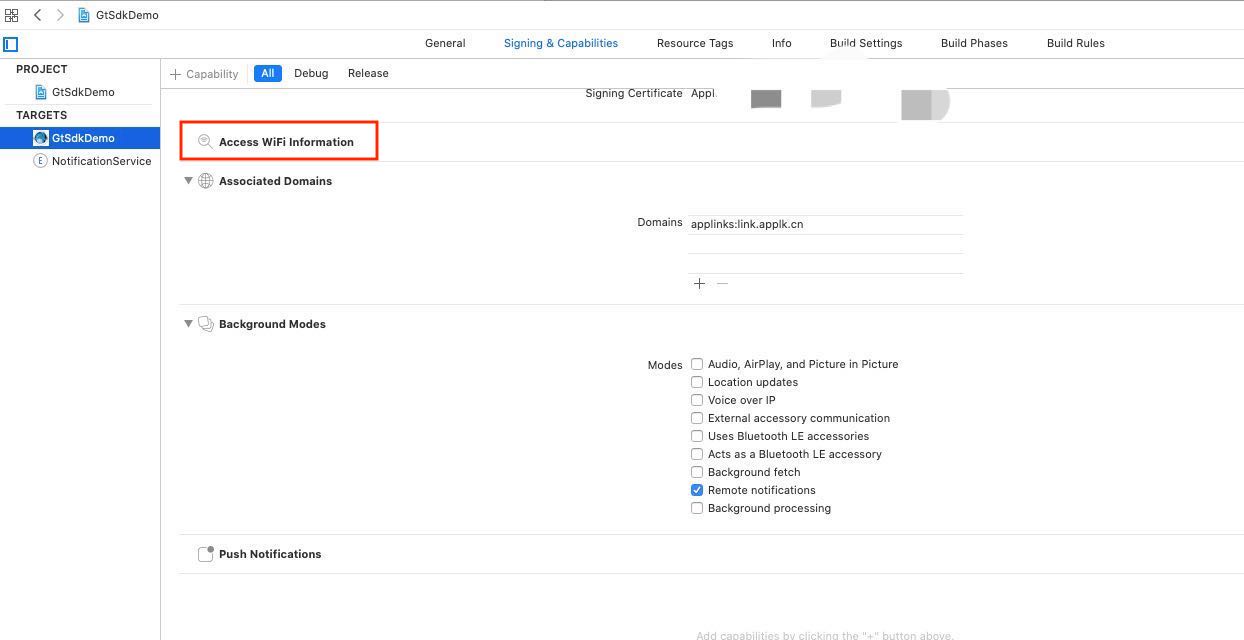Click the applinks:link.applk.cn domain entry
Screen dimensions: 1244x640
point(825,224)
